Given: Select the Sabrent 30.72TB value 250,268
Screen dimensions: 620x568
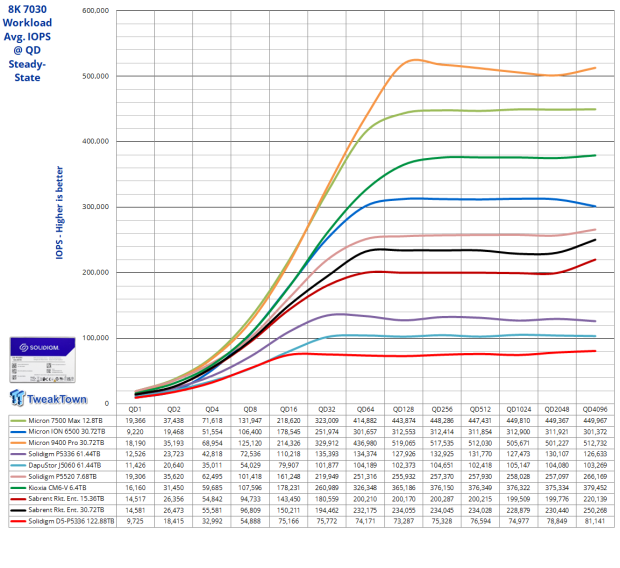Looking at the screenshot, I should tap(595, 510).
